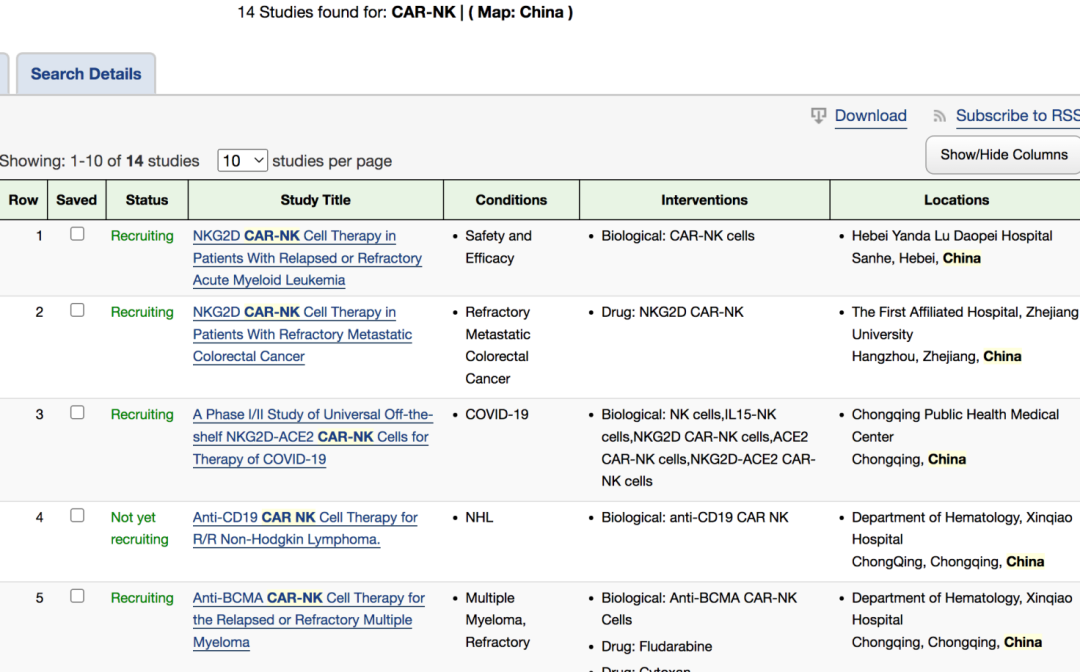Viewport: 1080px width, 672px height.
Task: Click the 'Not yet recruiting' status text
Action: point(140,528)
